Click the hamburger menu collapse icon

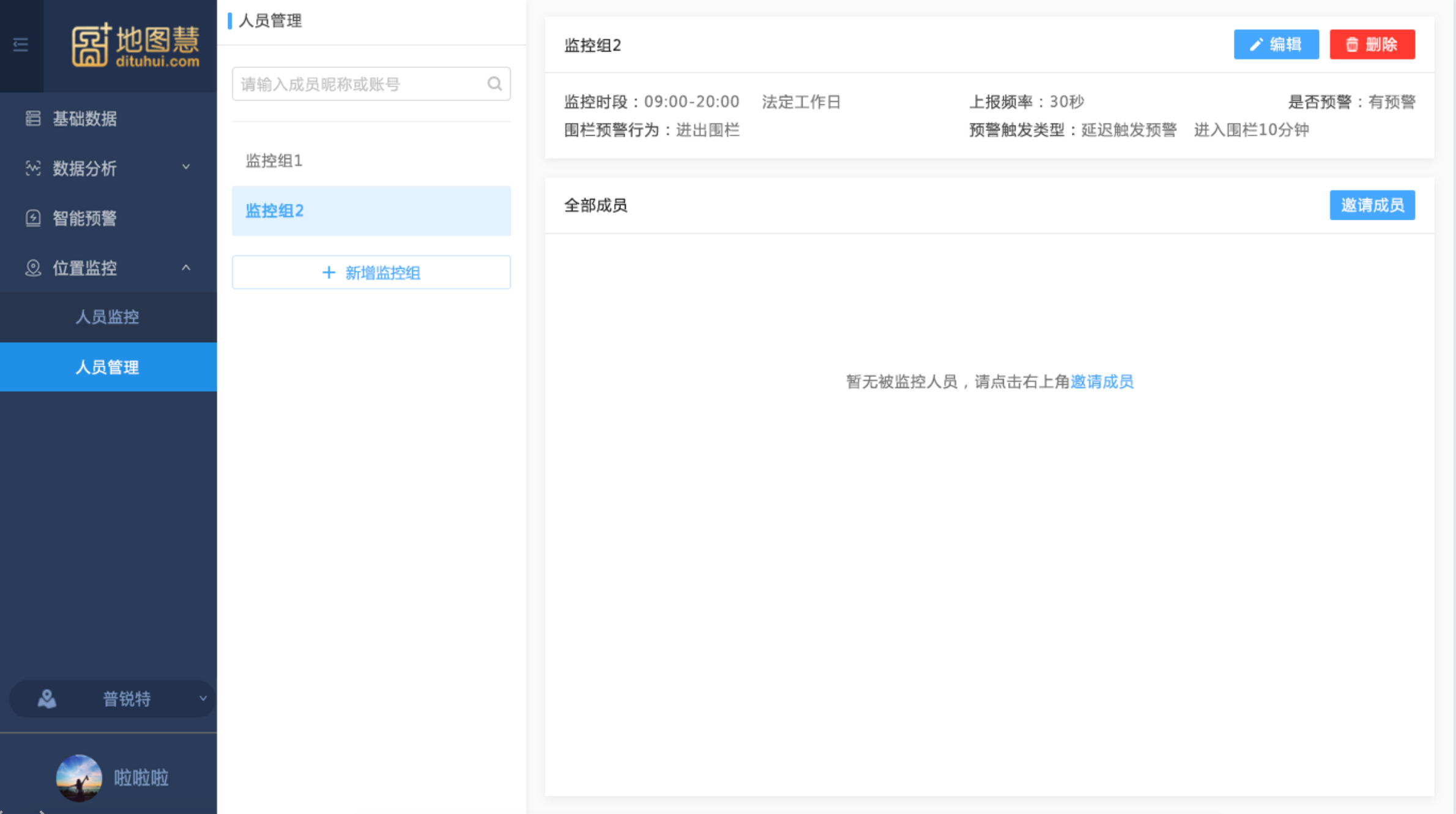click(21, 45)
